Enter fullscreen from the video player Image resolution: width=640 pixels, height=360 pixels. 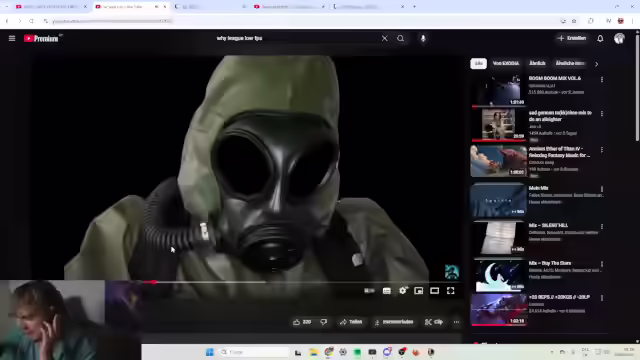click(450, 291)
